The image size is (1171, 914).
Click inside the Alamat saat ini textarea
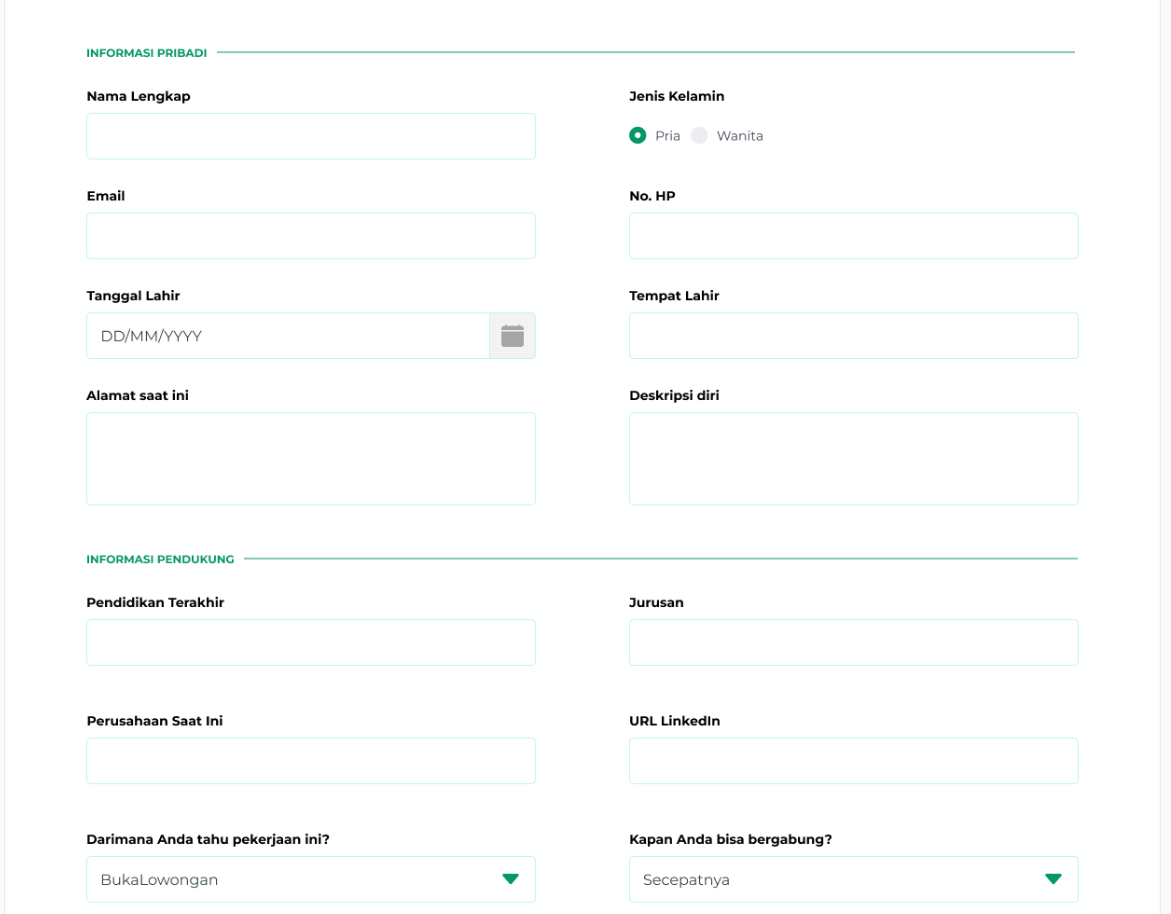coord(310,458)
